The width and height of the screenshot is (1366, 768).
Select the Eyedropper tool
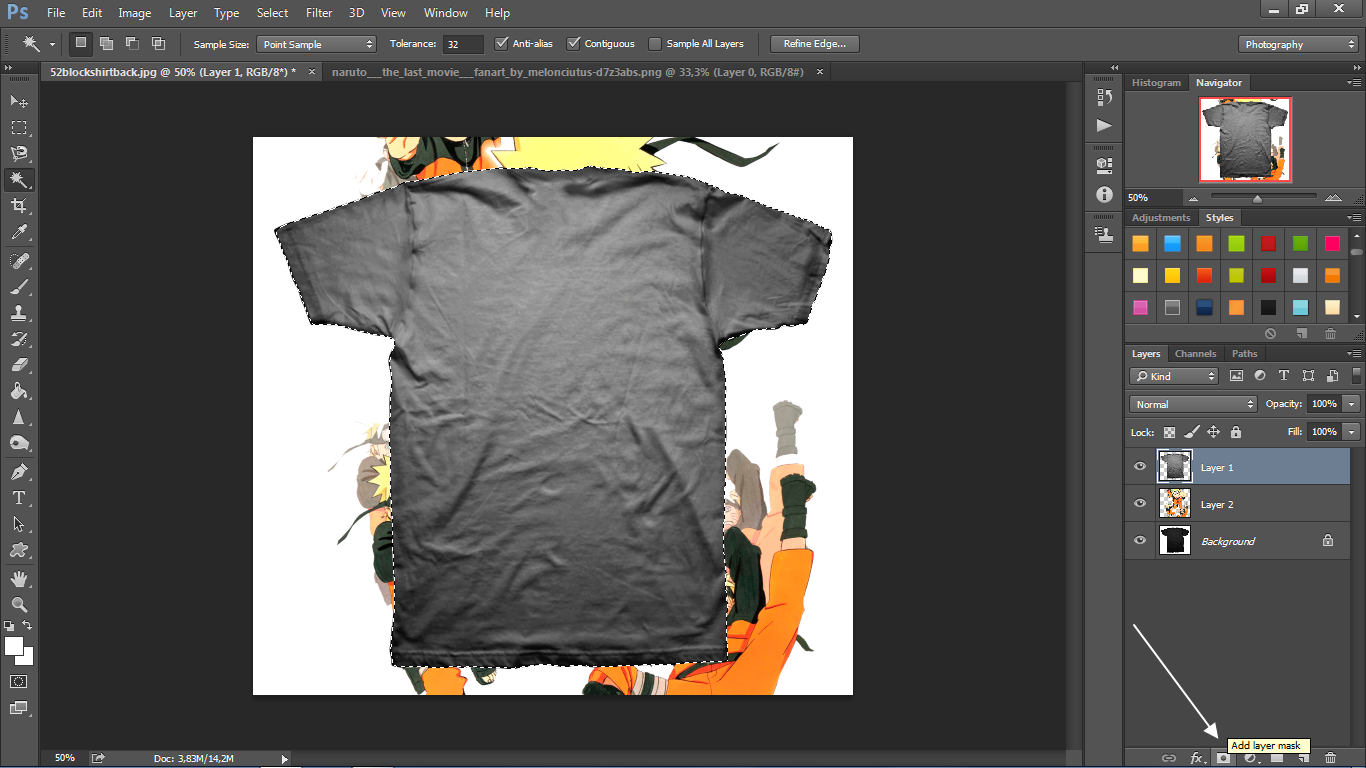19,232
